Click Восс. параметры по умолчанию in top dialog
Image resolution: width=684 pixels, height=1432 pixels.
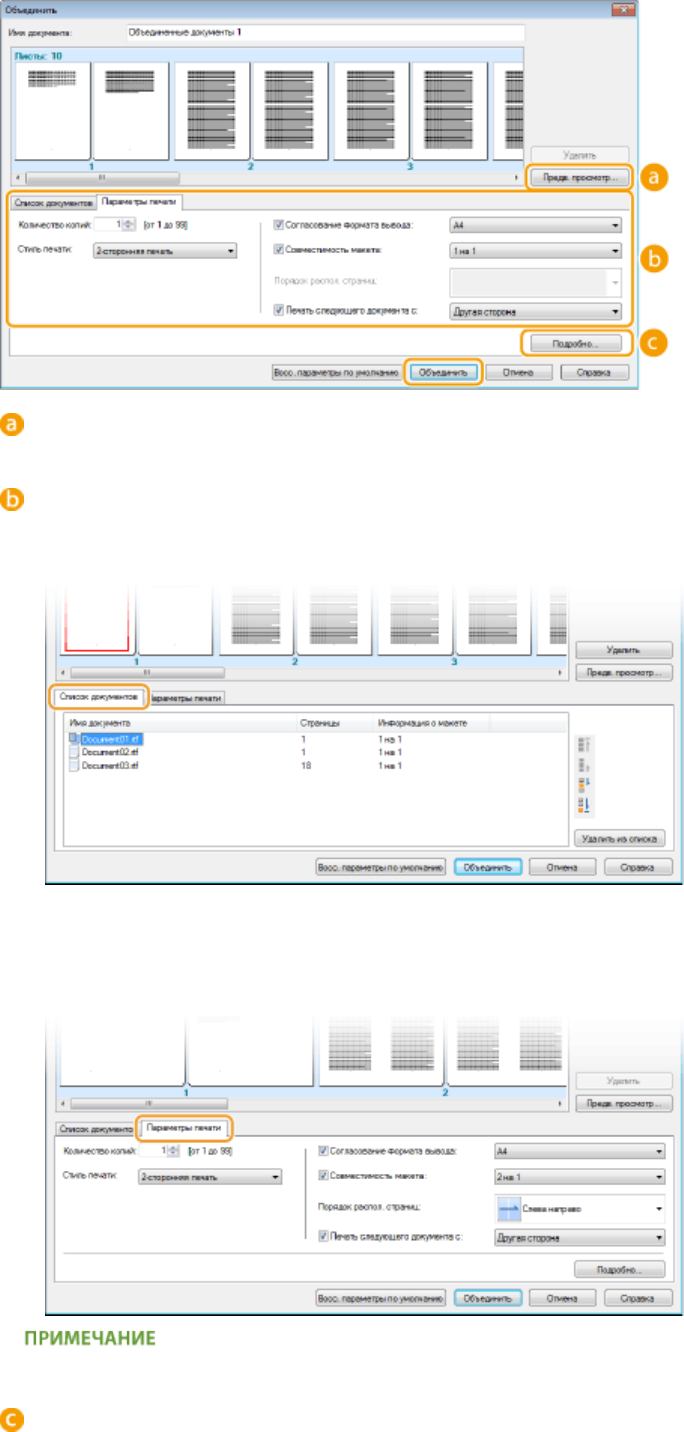(336, 373)
